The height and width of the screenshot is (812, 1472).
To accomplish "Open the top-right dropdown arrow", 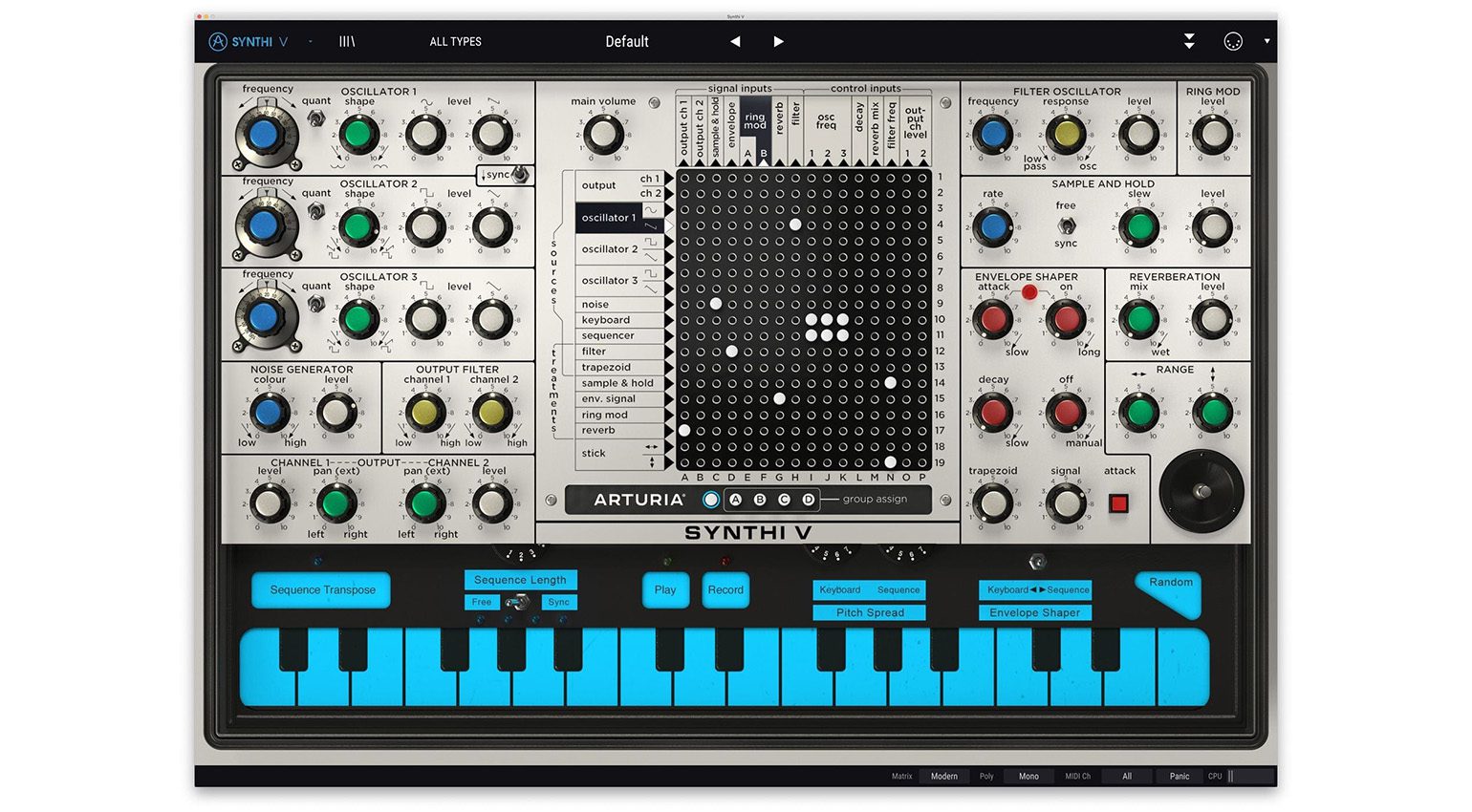I will (x=1267, y=41).
